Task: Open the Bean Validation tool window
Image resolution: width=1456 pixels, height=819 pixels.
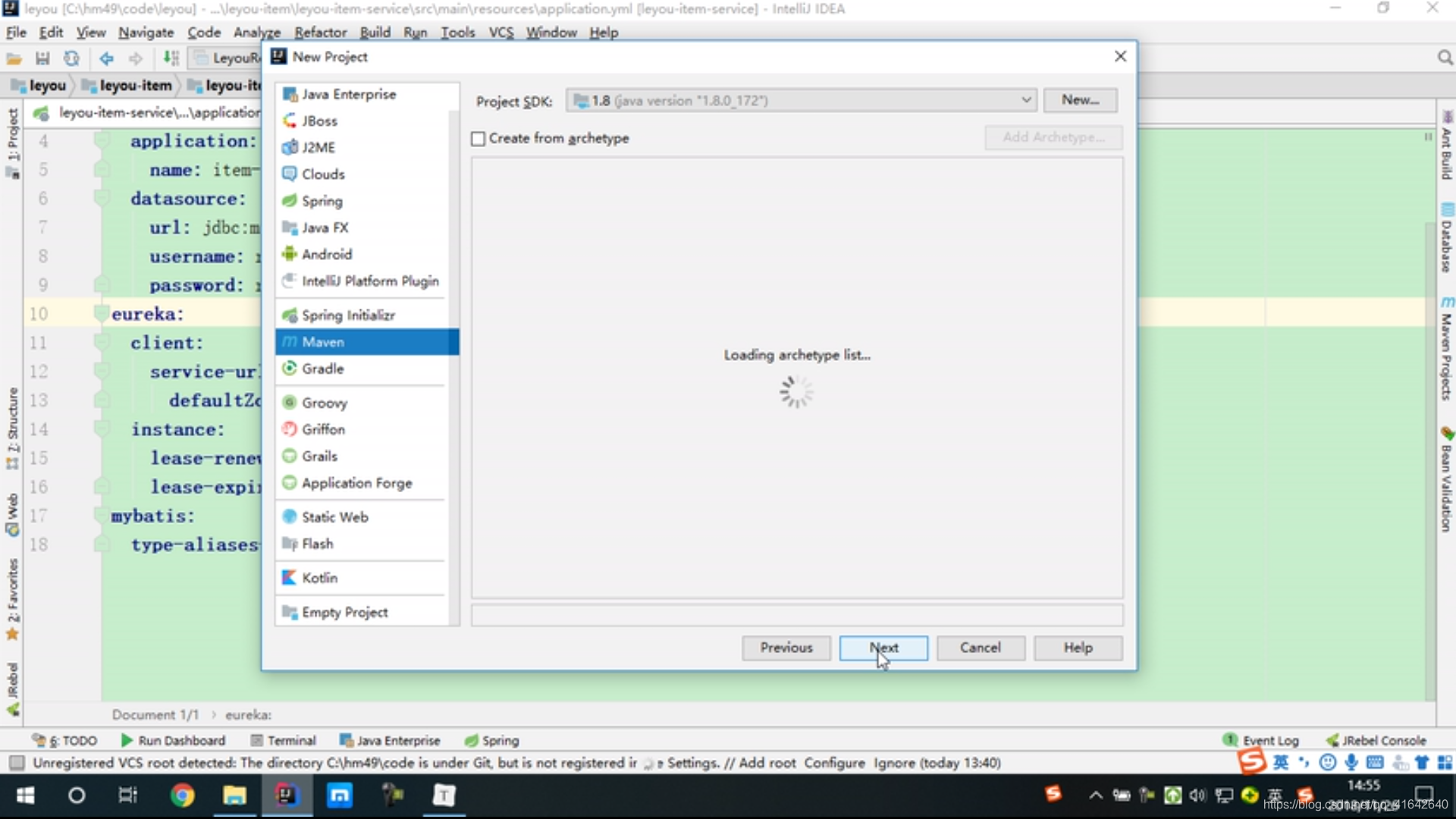Action: (x=1447, y=479)
